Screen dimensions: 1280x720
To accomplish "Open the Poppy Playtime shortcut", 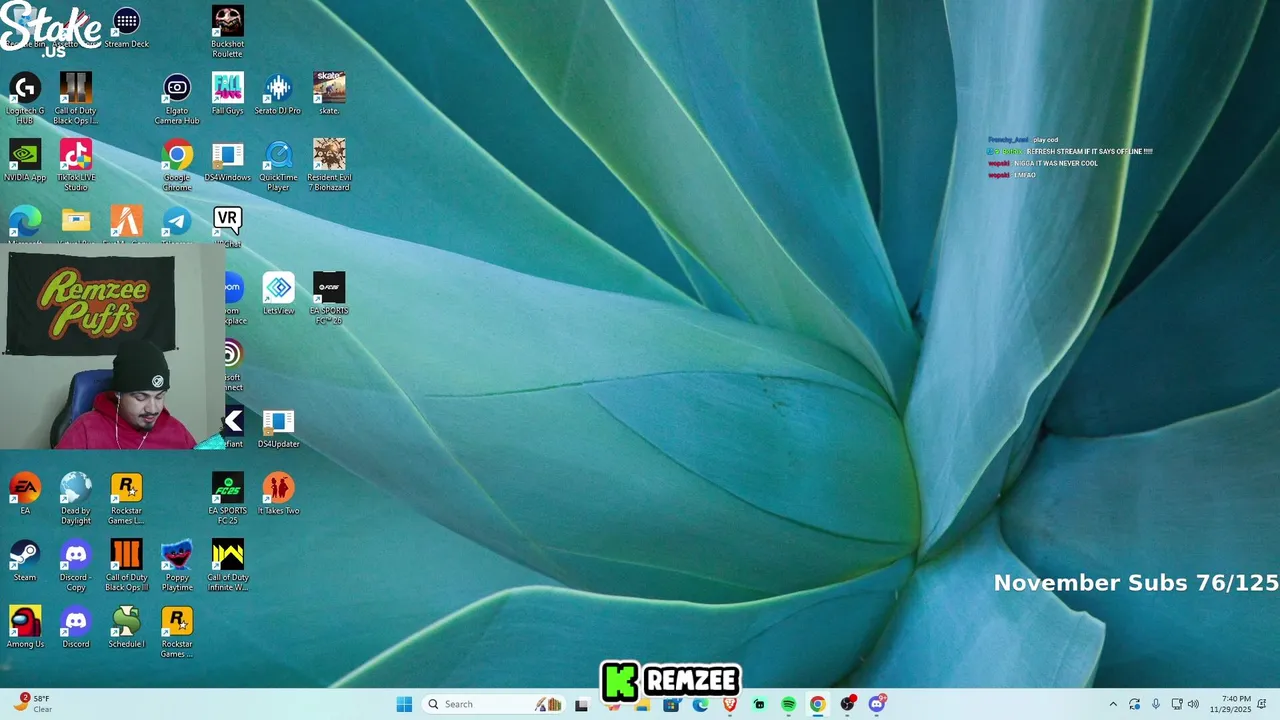I will pos(177,567).
